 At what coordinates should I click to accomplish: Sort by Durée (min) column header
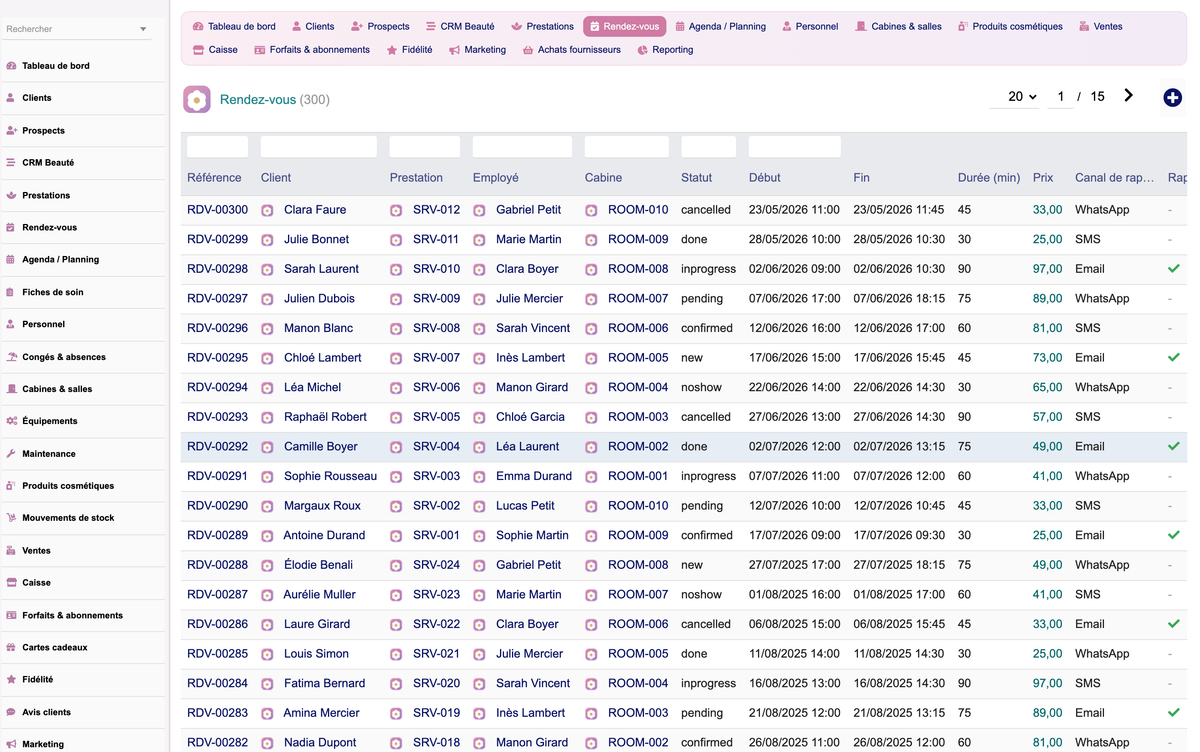(x=988, y=178)
